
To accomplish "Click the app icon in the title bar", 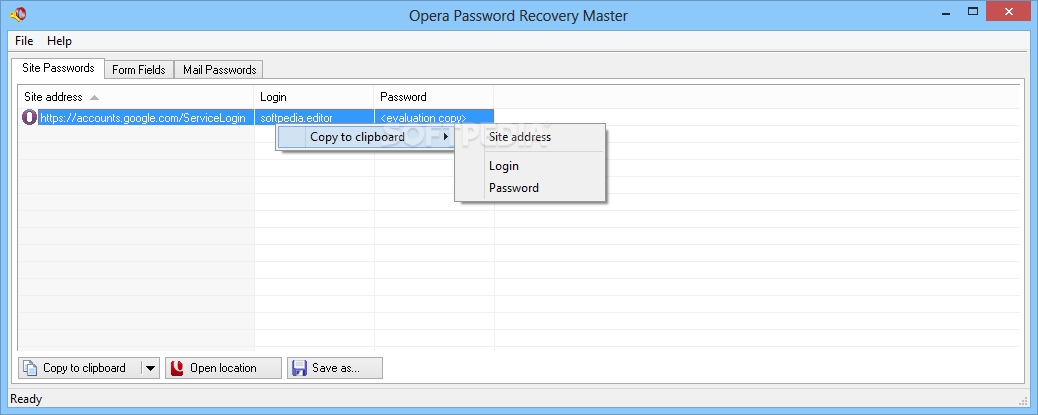I will coord(17,14).
